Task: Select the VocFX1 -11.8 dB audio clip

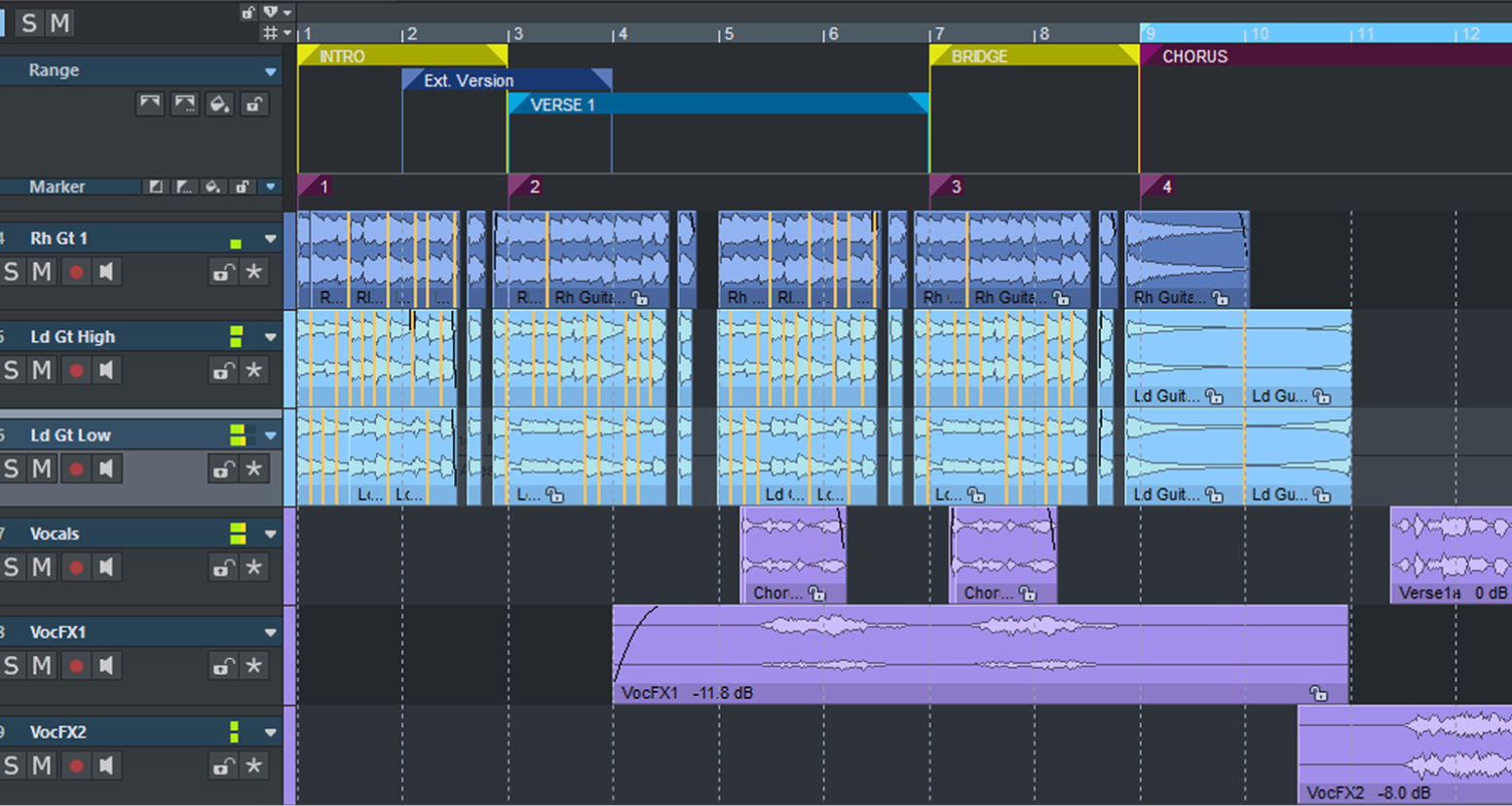Action: [x=980, y=654]
